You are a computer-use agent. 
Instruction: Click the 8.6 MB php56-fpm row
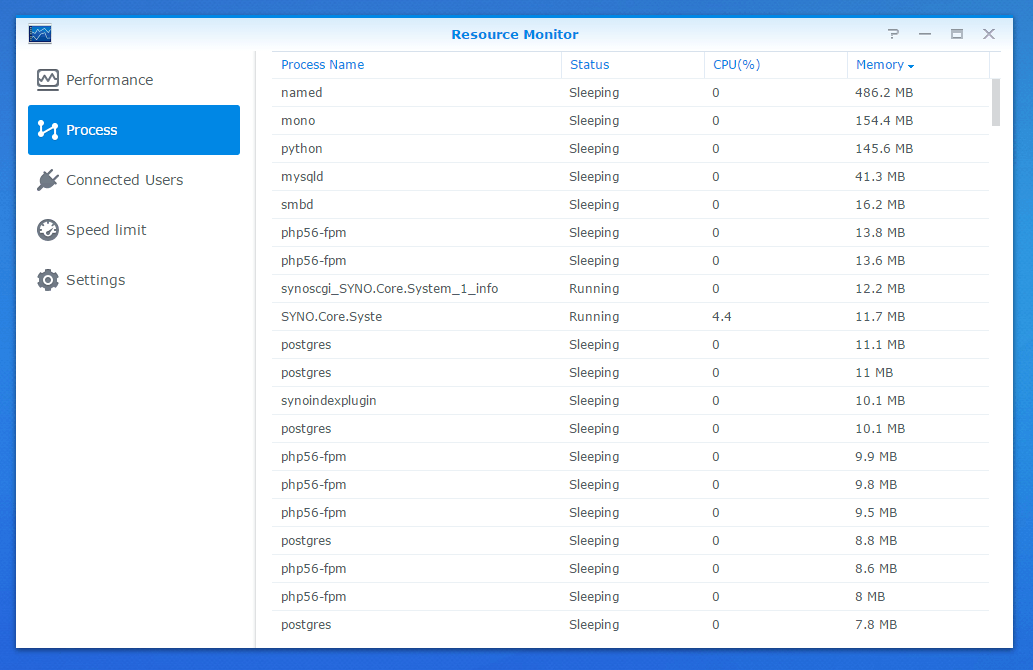point(630,569)
